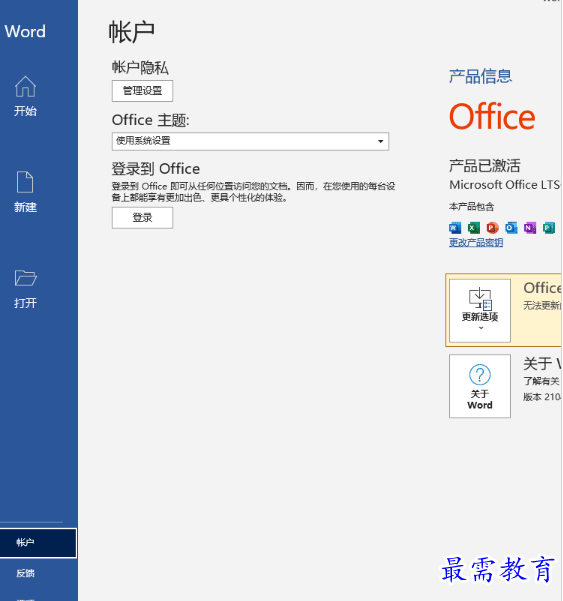Open the 反馈 (Feedback) sidebar item

pos(25,573)
